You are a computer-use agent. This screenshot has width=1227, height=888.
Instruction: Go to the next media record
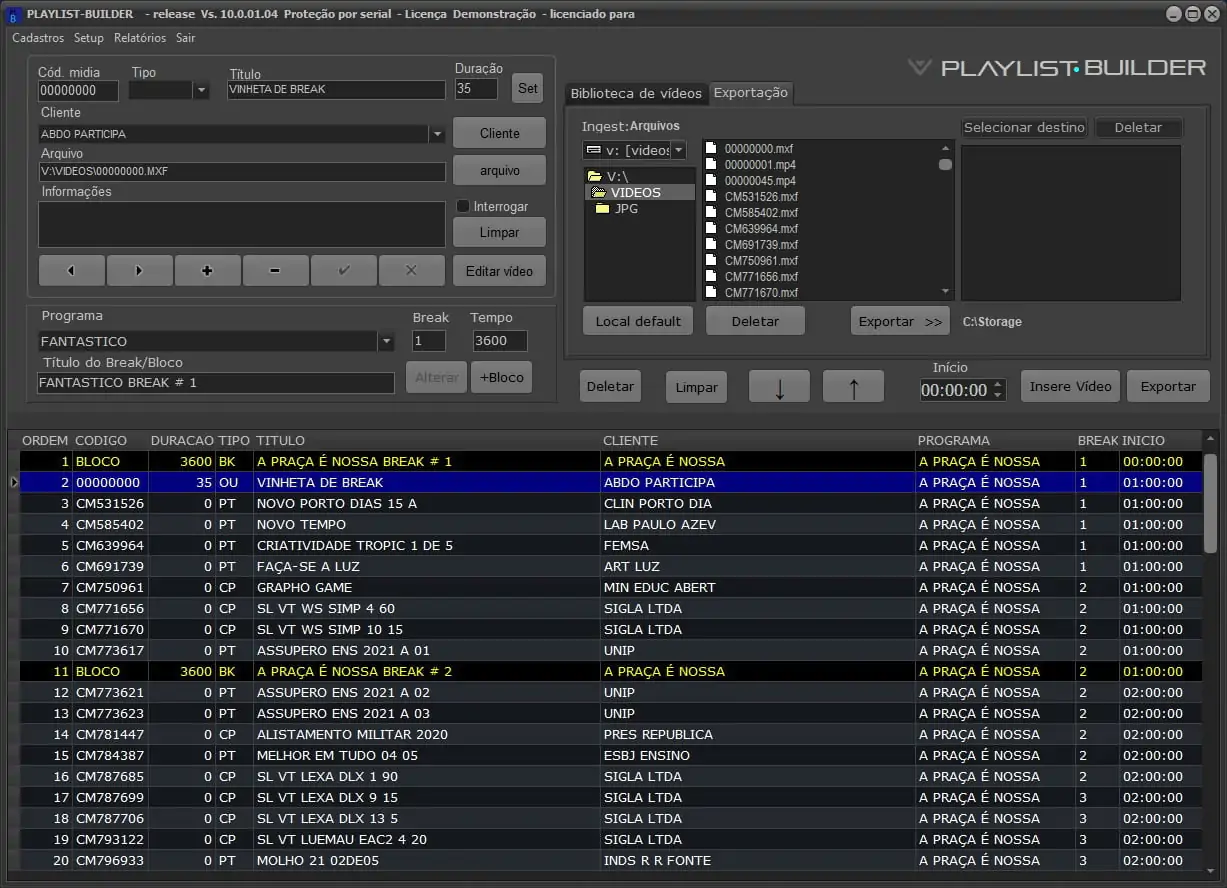pos(139,270)
